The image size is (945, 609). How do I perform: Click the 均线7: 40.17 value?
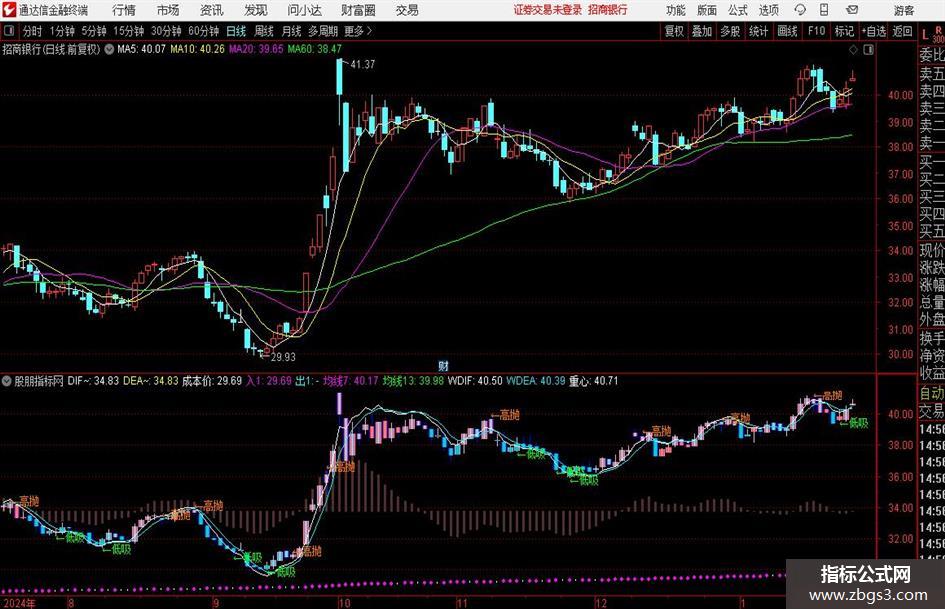[x=351, y=381]
